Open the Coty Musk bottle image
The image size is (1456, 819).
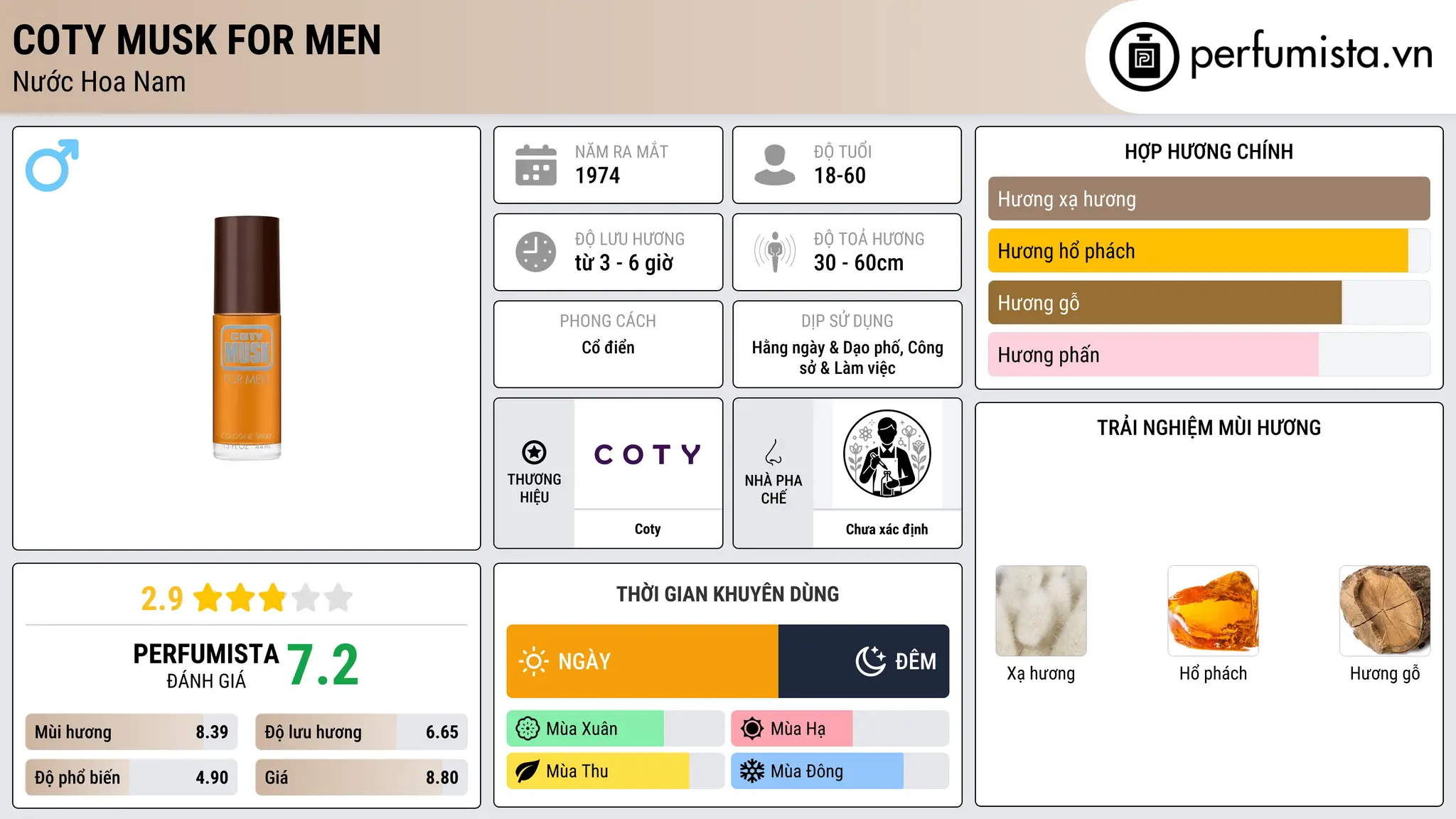(x=247, y=338)
